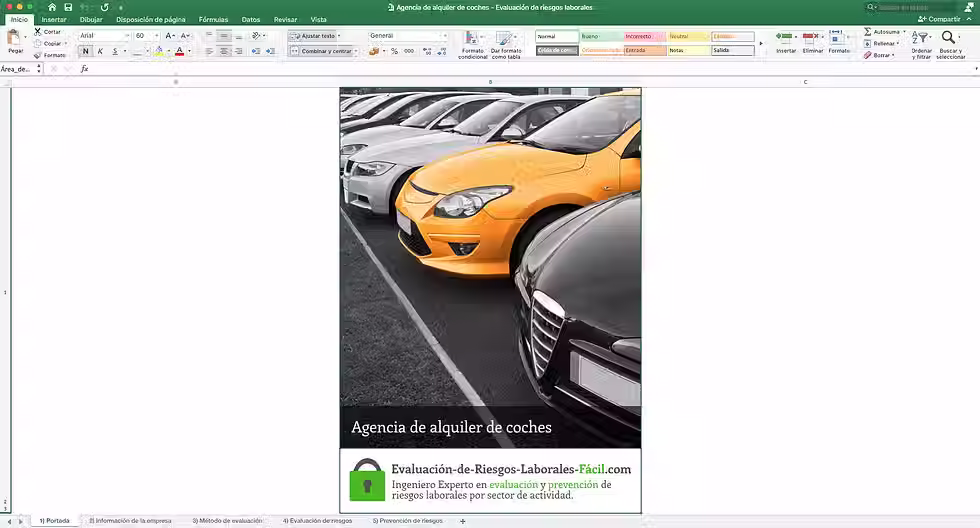This screenshot has width=980, height=528.
Task: Apply the Bueno cell style
Action: [x=601, y=36]
